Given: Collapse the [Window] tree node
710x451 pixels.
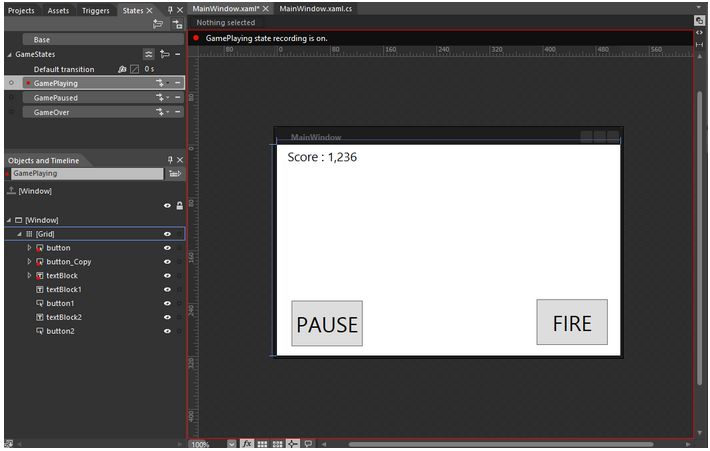Looking at the screenshot, I should click(x=10, y=221).
